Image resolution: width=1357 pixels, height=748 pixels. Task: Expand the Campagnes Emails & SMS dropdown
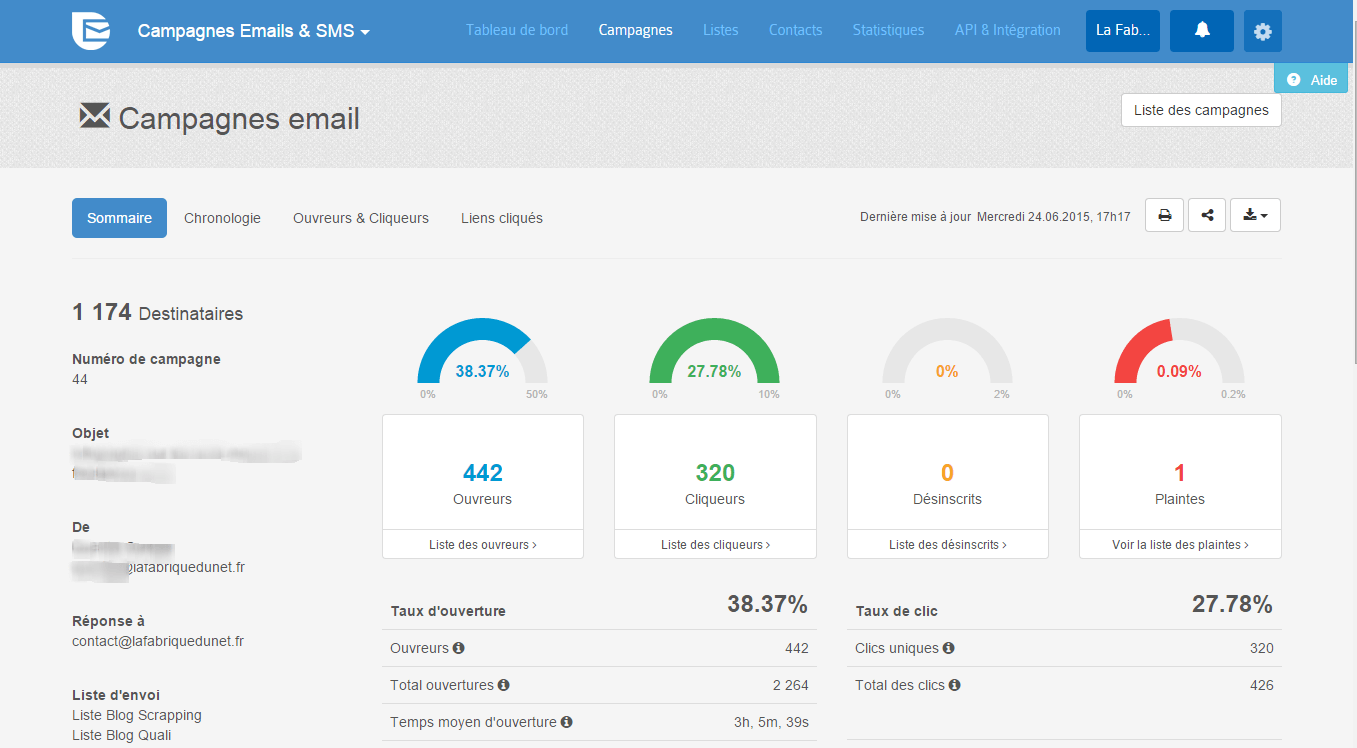click(253, 31)
